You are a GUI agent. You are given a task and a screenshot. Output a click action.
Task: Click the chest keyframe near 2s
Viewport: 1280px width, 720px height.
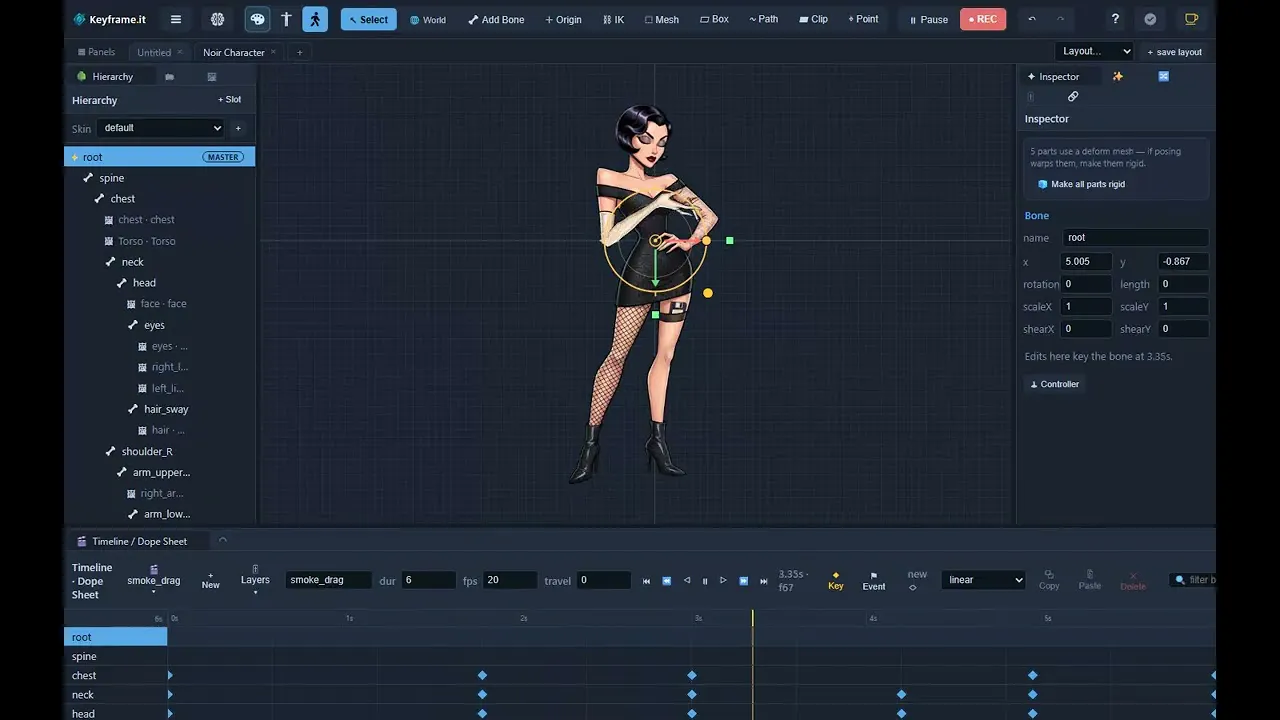click(x=482, y=676)
